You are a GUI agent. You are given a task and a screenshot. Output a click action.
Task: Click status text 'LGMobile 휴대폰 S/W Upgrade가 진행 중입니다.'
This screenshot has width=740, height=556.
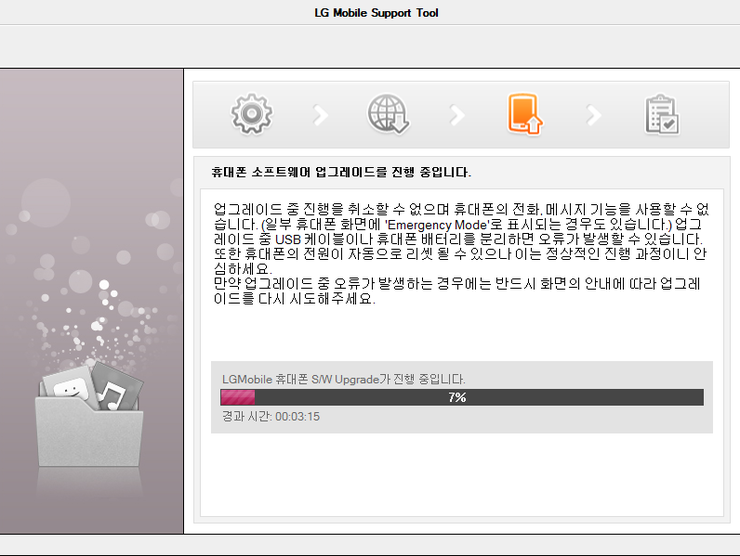click(x=344, y=379)
